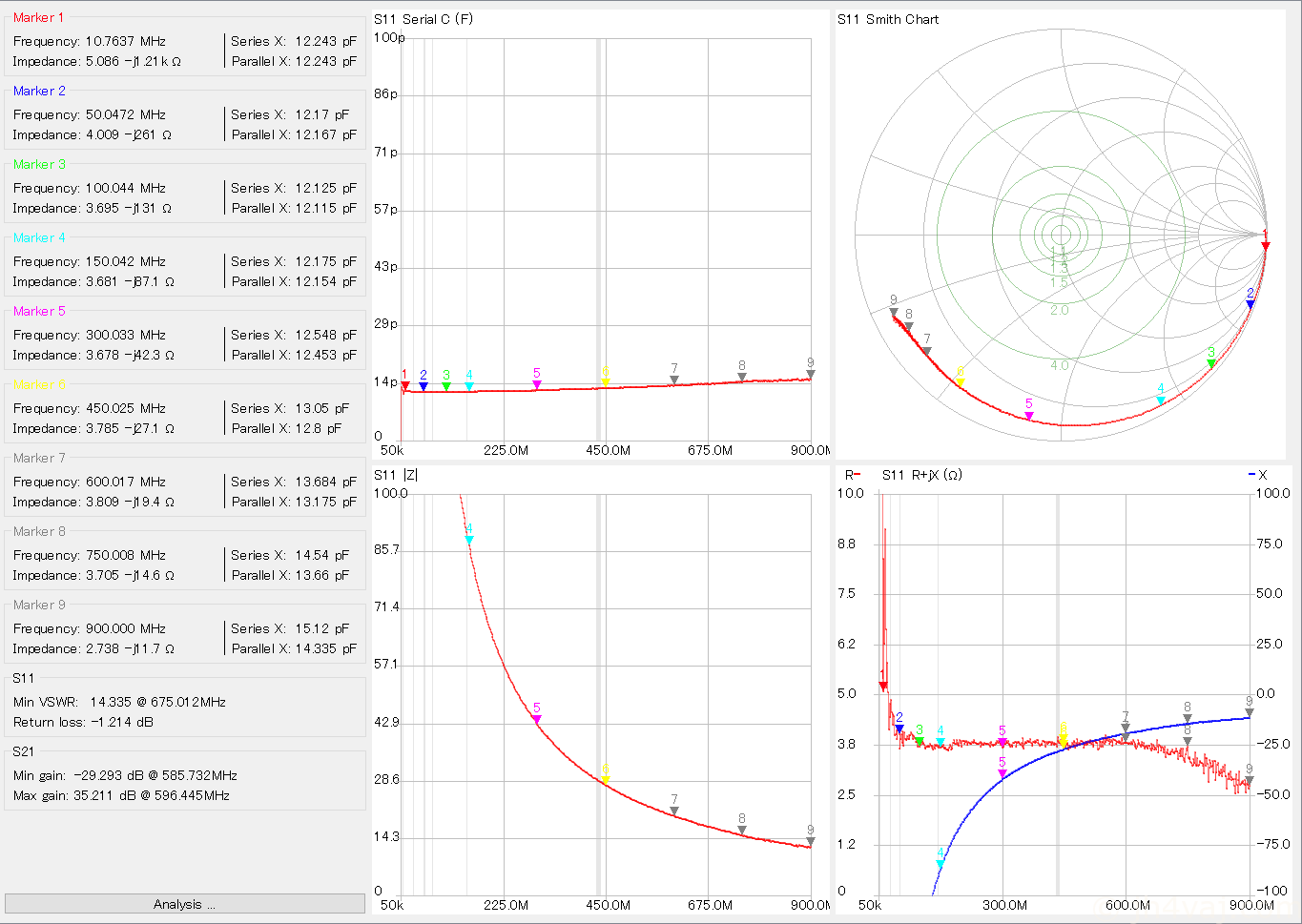
Task: Pick yellow marker 6 on the Smith Chart
Action: [961, 383]
